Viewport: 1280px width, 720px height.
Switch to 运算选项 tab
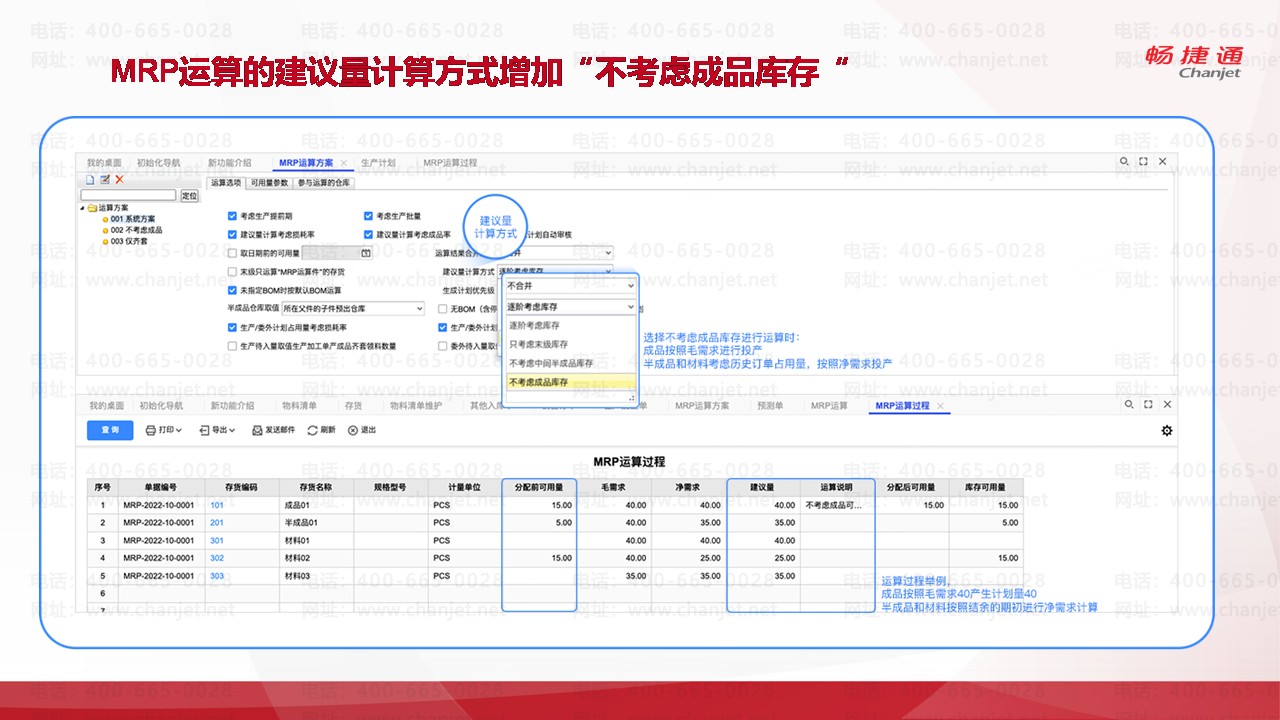226,183
